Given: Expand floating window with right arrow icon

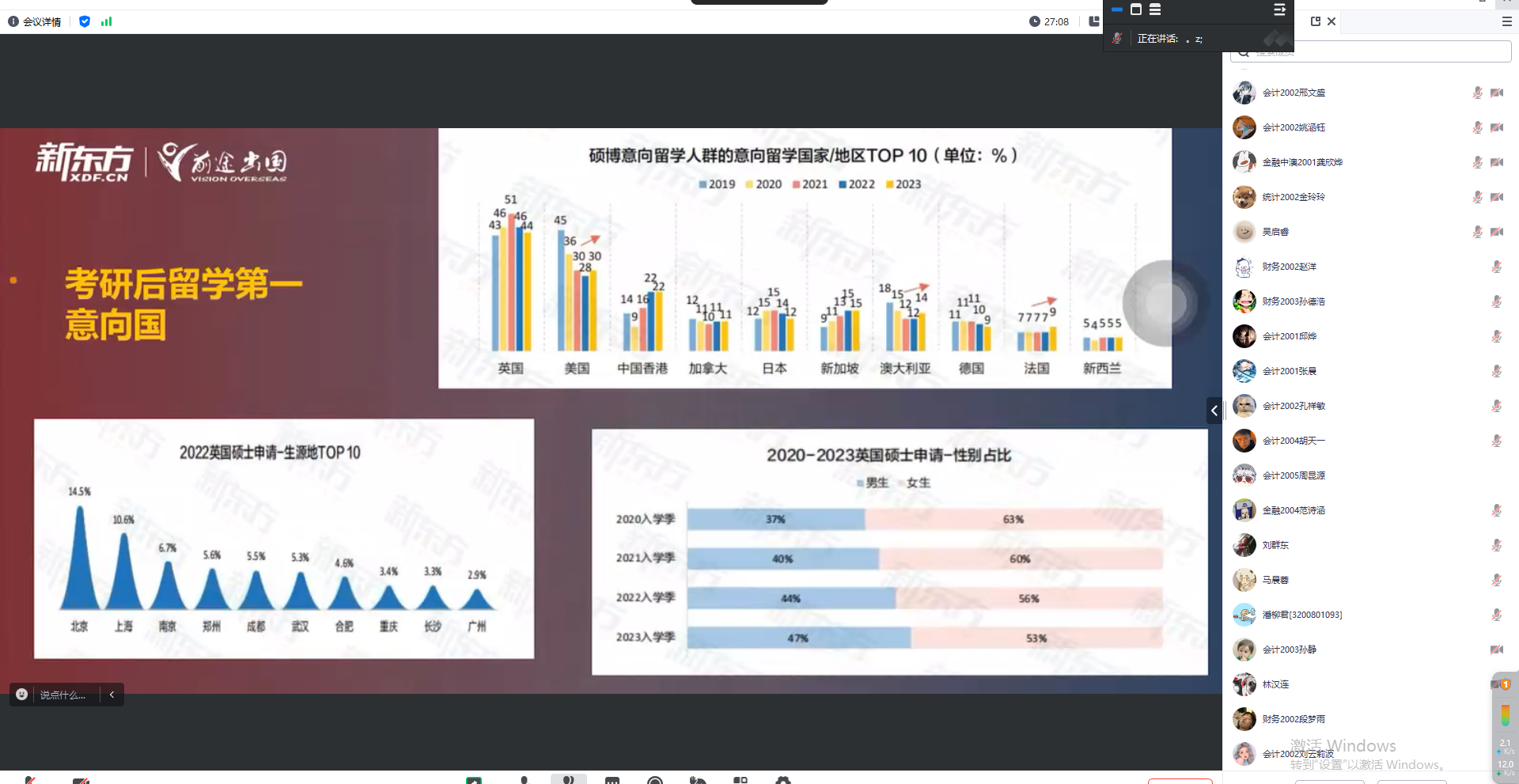Looking at the screenshot, I should (1278, 9).
